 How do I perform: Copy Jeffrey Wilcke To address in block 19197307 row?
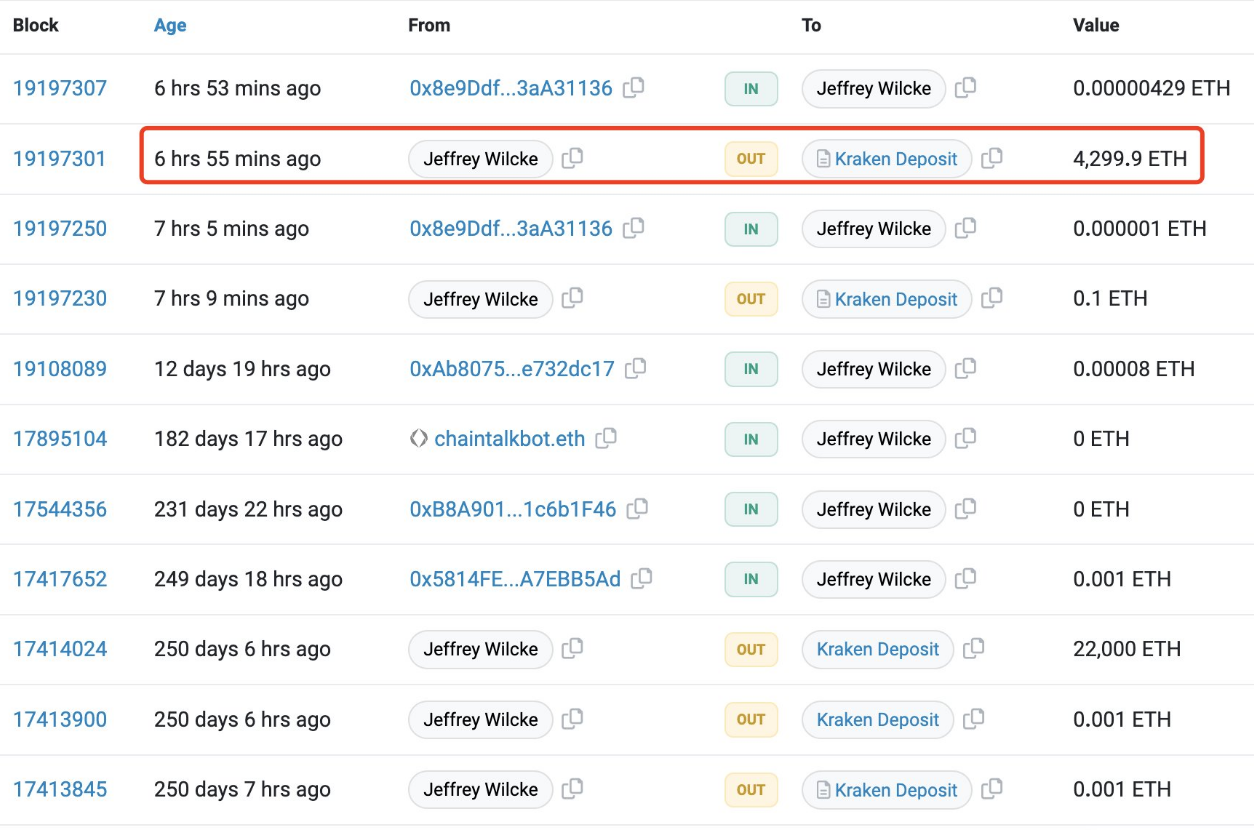(965, 88)
